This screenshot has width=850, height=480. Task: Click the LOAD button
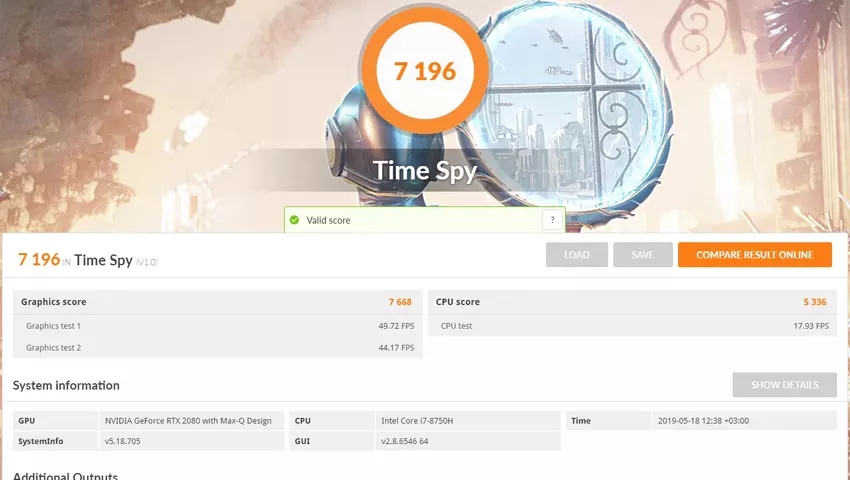pyautogui.click(x=577, y=255)
